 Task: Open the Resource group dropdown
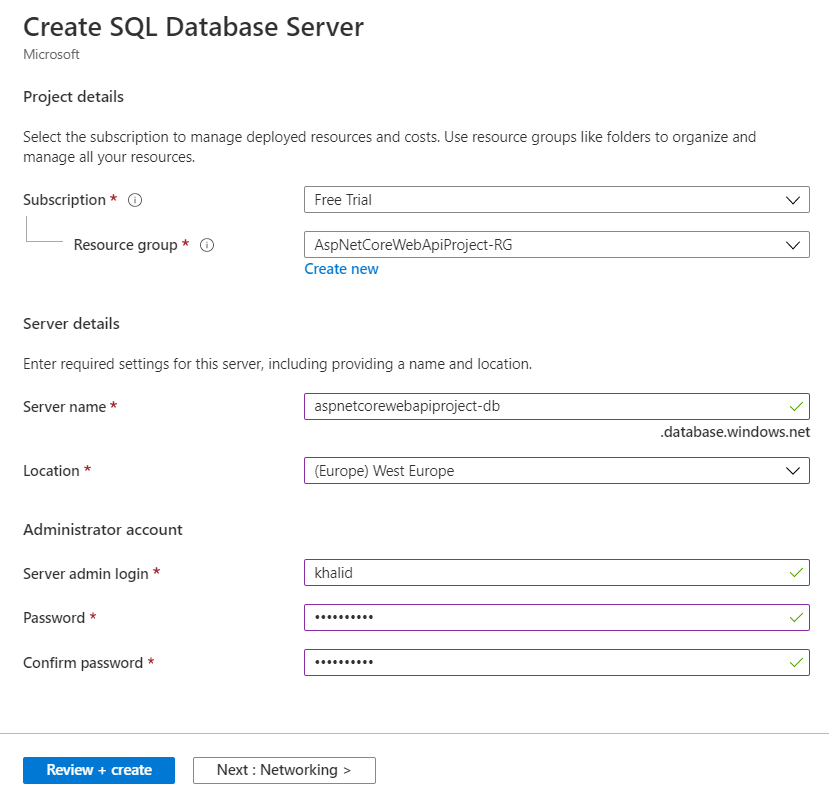tap(557, 245)
